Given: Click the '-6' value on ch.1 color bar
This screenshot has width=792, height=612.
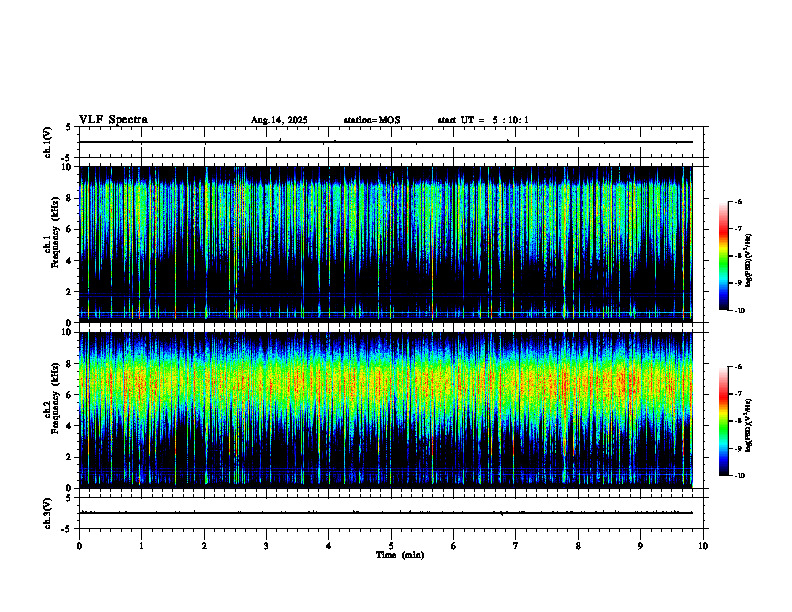Looking at the screenshot, I should pos(738,201).
